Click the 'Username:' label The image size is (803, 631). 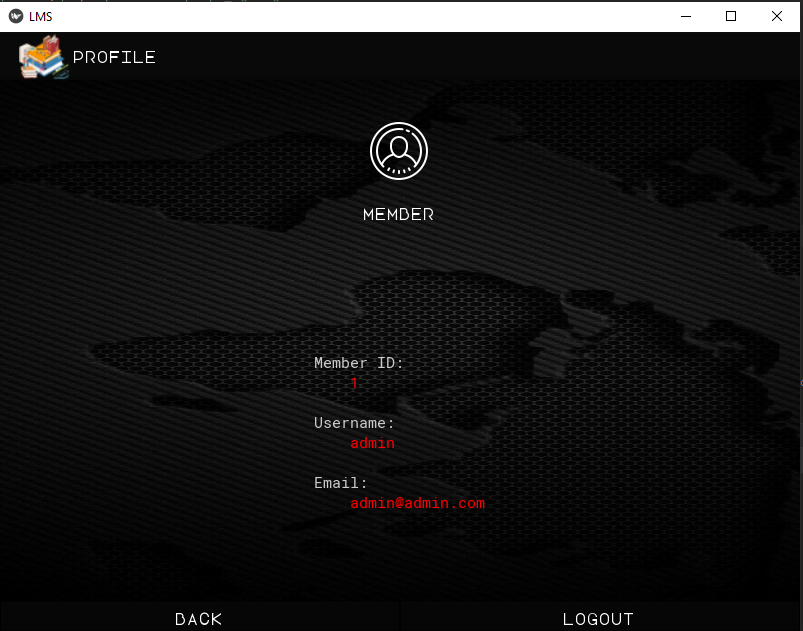pyautogui.click(x=354, y=423)
